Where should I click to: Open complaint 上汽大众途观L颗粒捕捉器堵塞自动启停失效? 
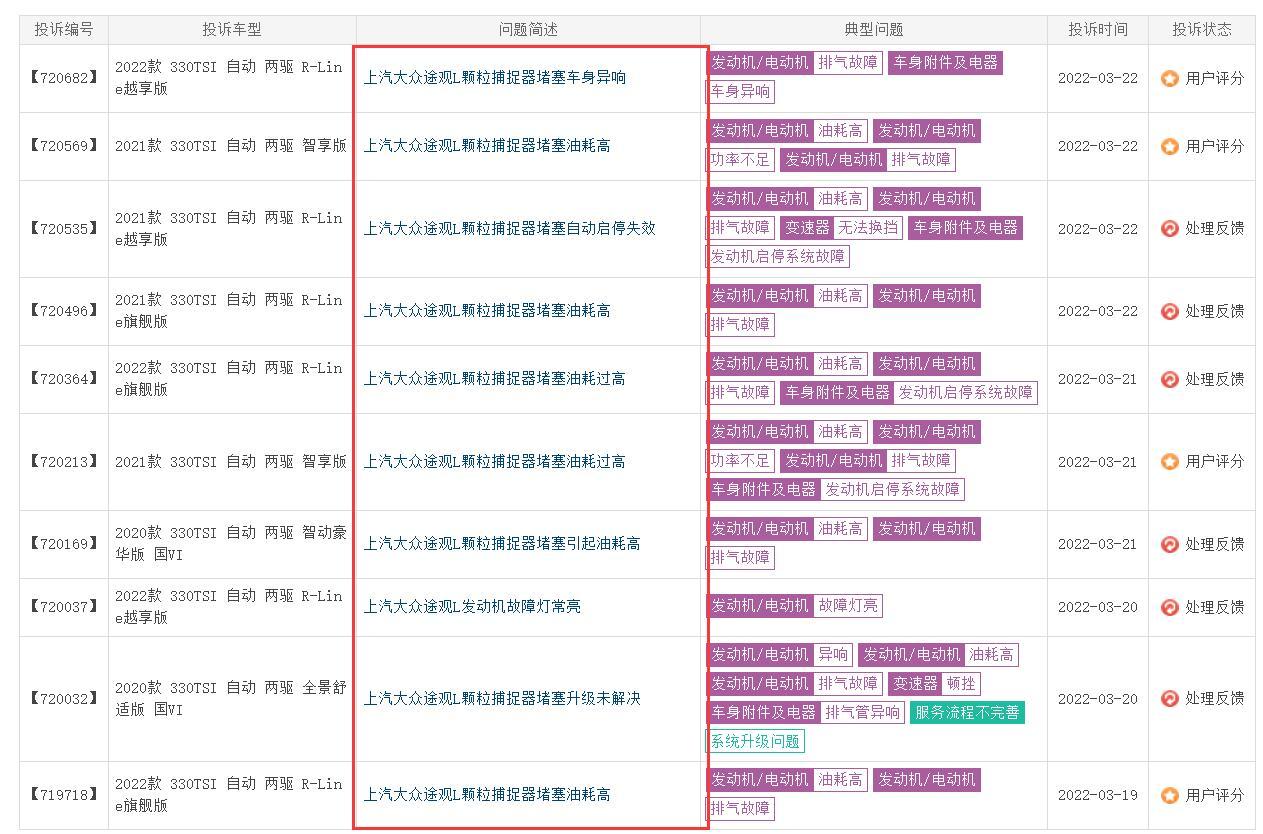coord(509,228)
